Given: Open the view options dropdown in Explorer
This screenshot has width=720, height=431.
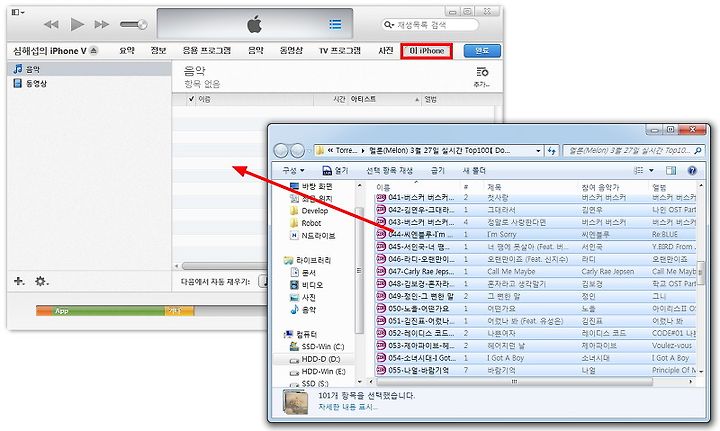Looking at the screenshot, I should (x=651, y=170).
